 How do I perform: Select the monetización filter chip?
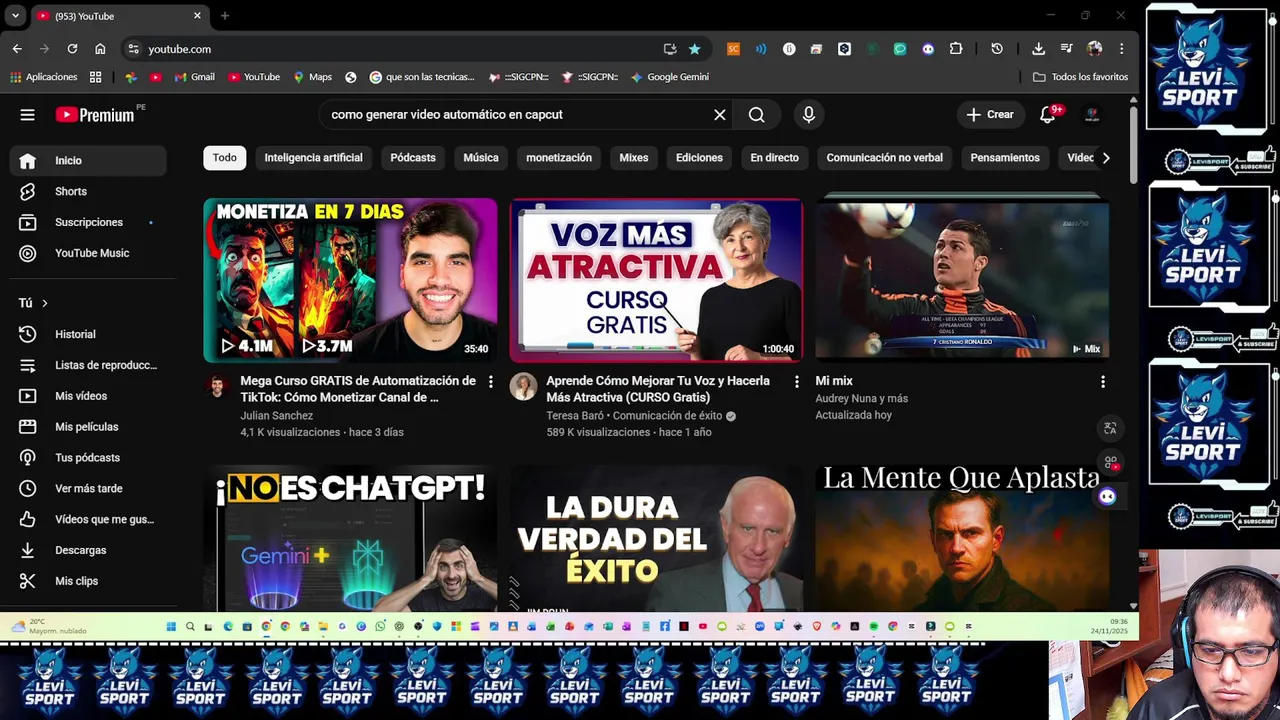[x=559, y=158]
